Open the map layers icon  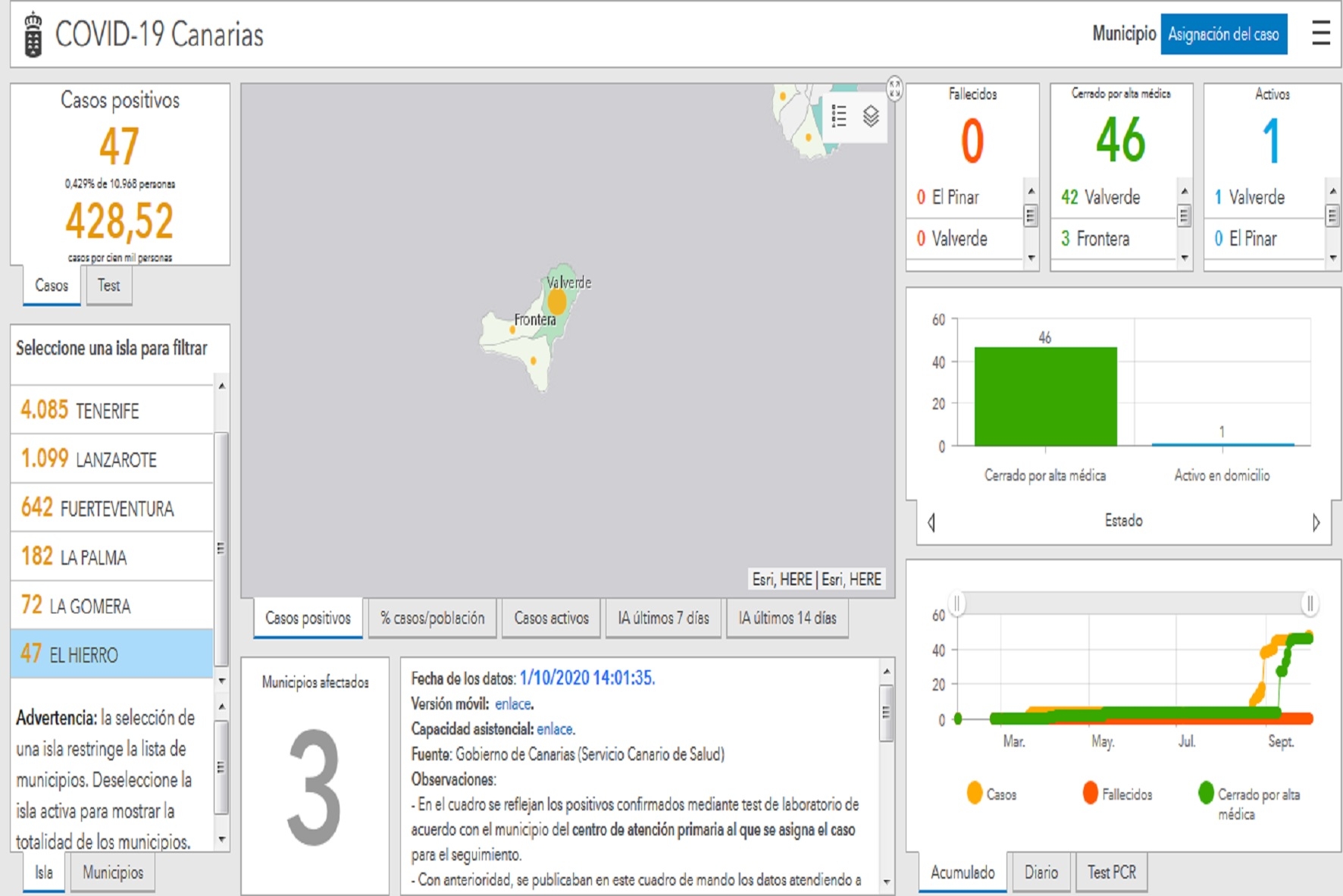point(871,116)
